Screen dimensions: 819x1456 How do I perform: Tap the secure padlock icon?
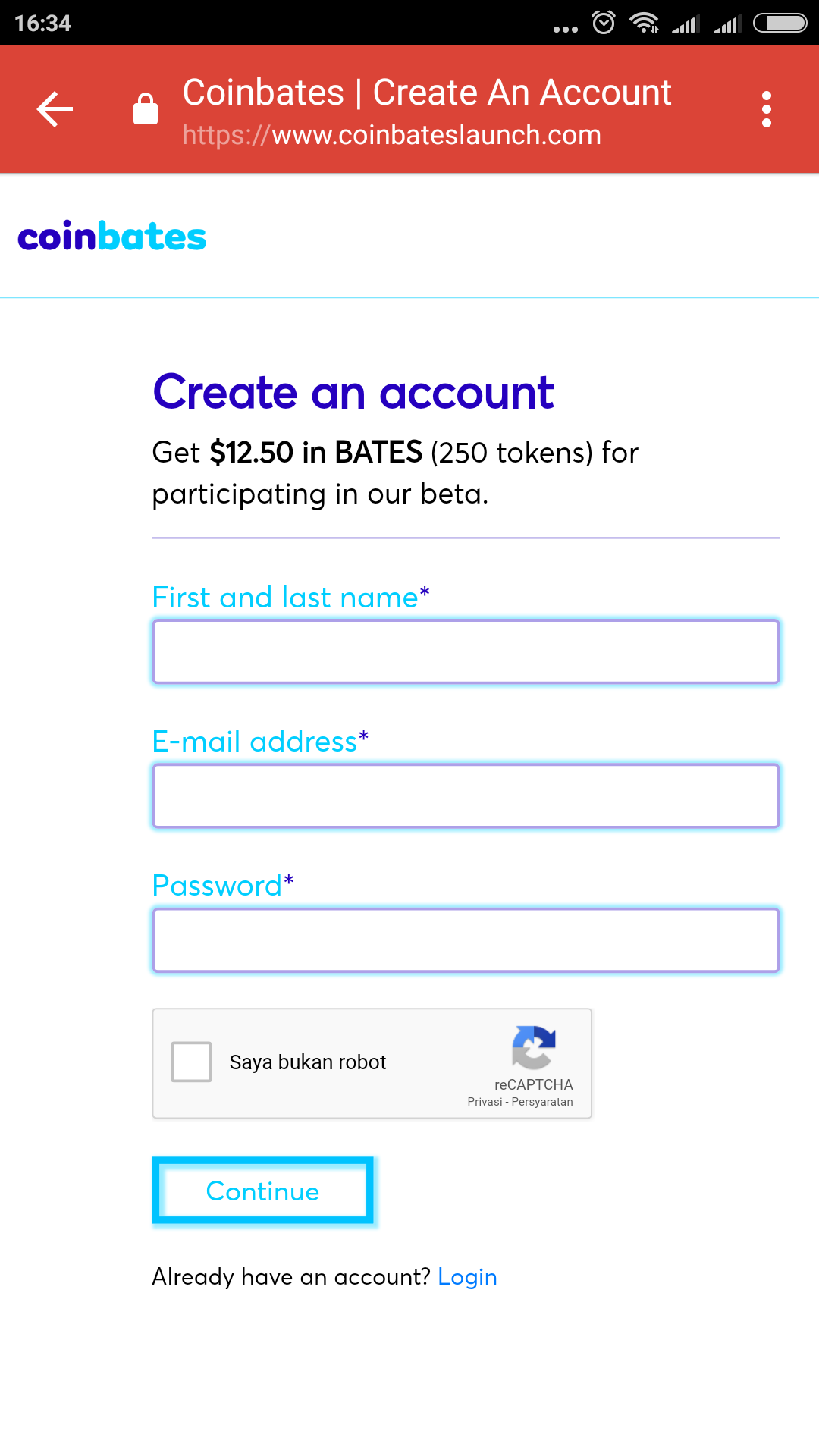[145, 108]
